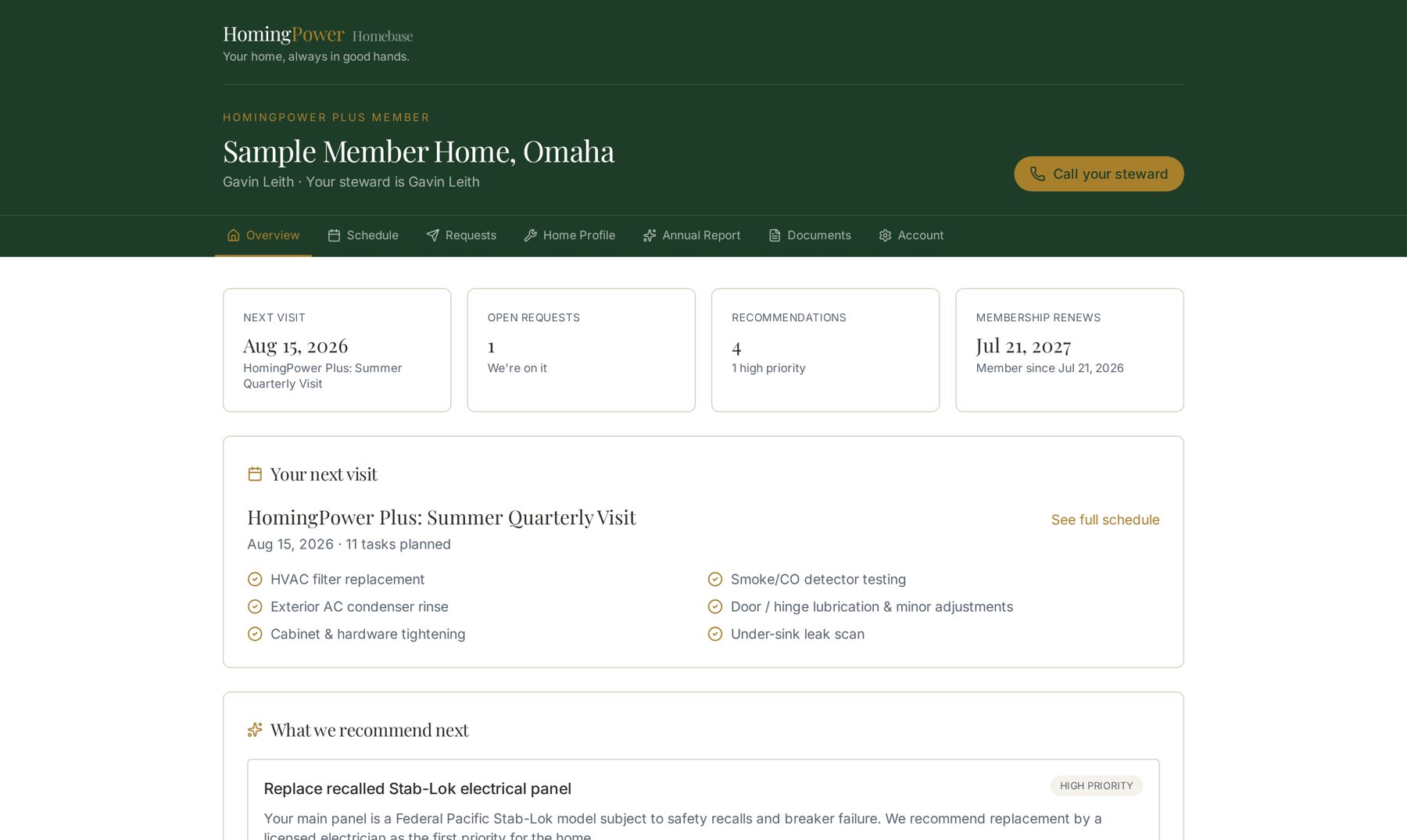Click check icon for Exterior AC condenser rinse
The height and width of the screenshot is (840, 1407).
pos(255,606)
